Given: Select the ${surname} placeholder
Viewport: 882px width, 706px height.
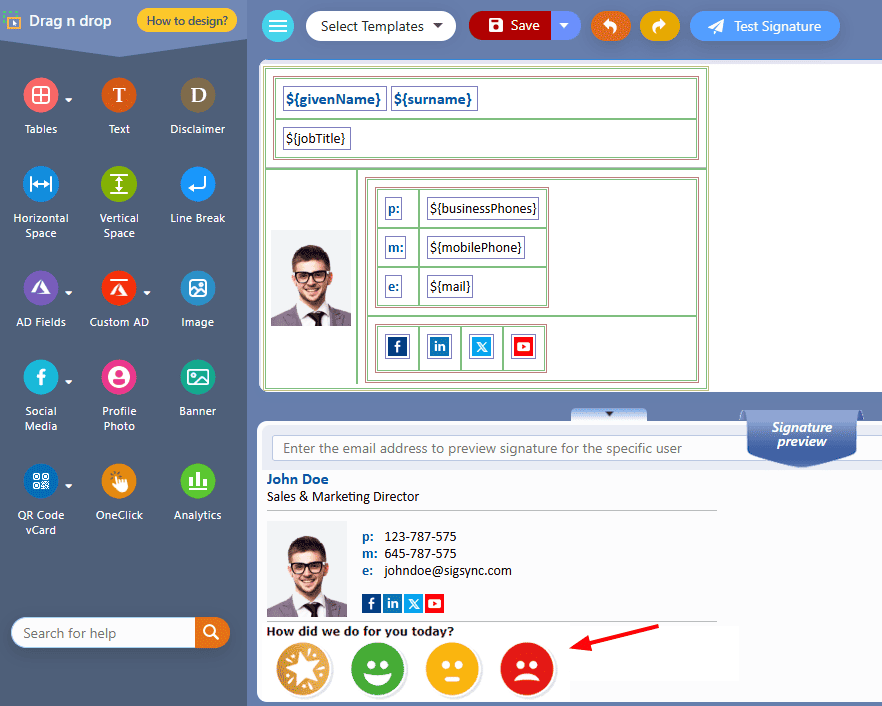Looking at the screenshot, I should pos(434,99).
